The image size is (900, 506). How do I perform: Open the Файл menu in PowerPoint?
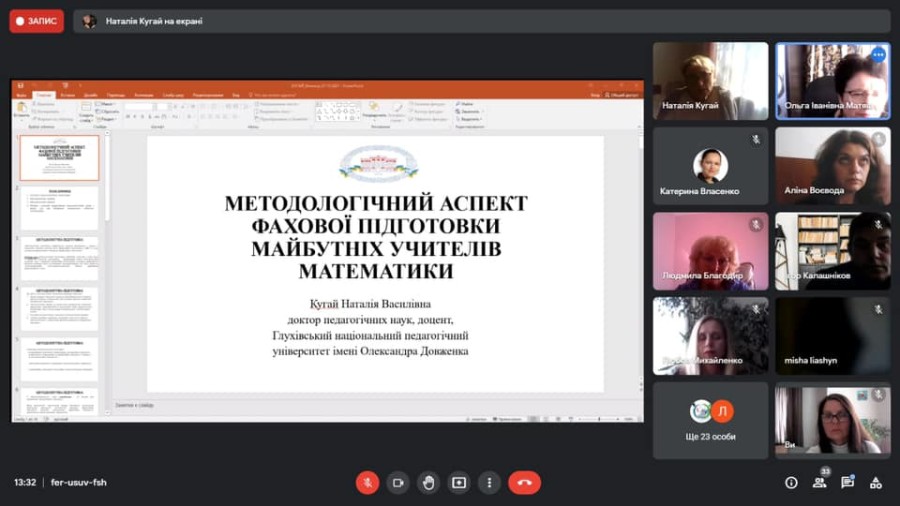(22, 95)
